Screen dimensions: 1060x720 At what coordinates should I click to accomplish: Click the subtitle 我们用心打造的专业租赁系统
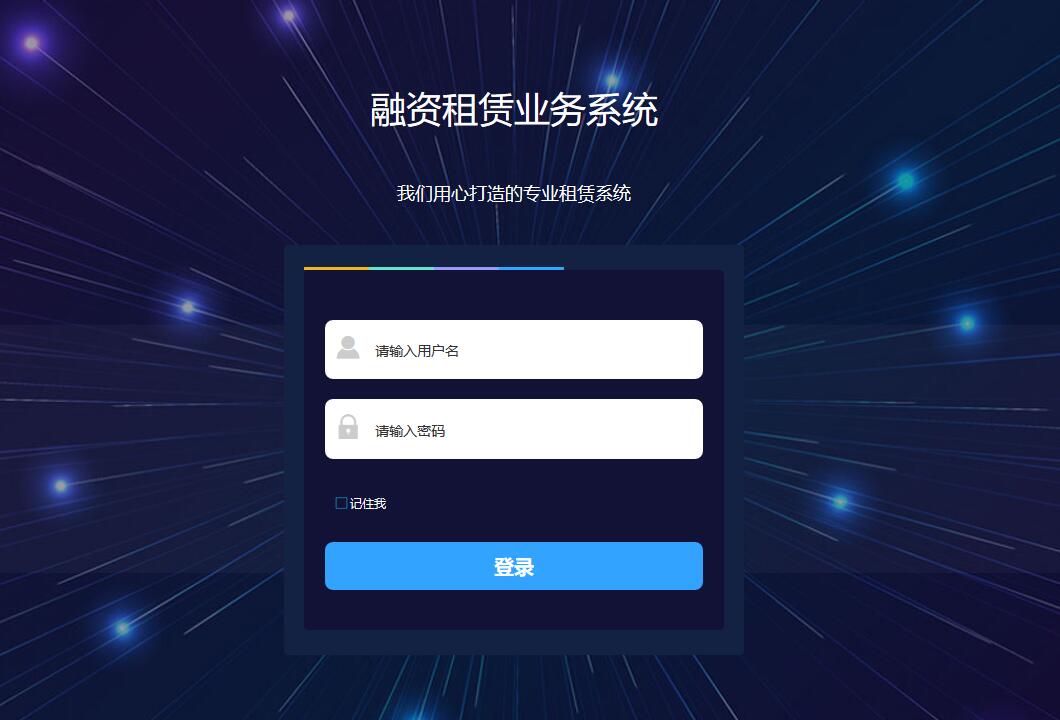click(x=514, y=194)
